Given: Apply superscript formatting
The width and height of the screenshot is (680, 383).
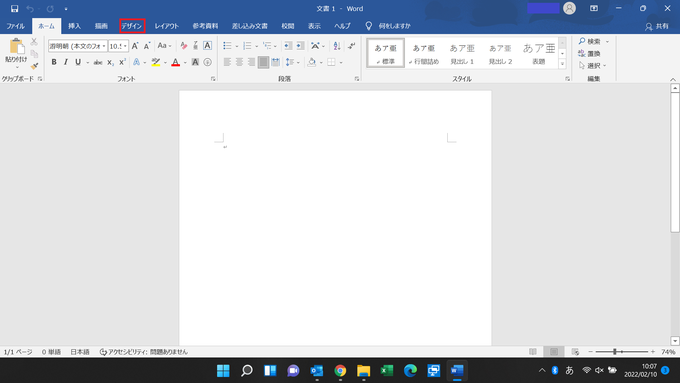Looking at the screenshot, I should [122, 62].
